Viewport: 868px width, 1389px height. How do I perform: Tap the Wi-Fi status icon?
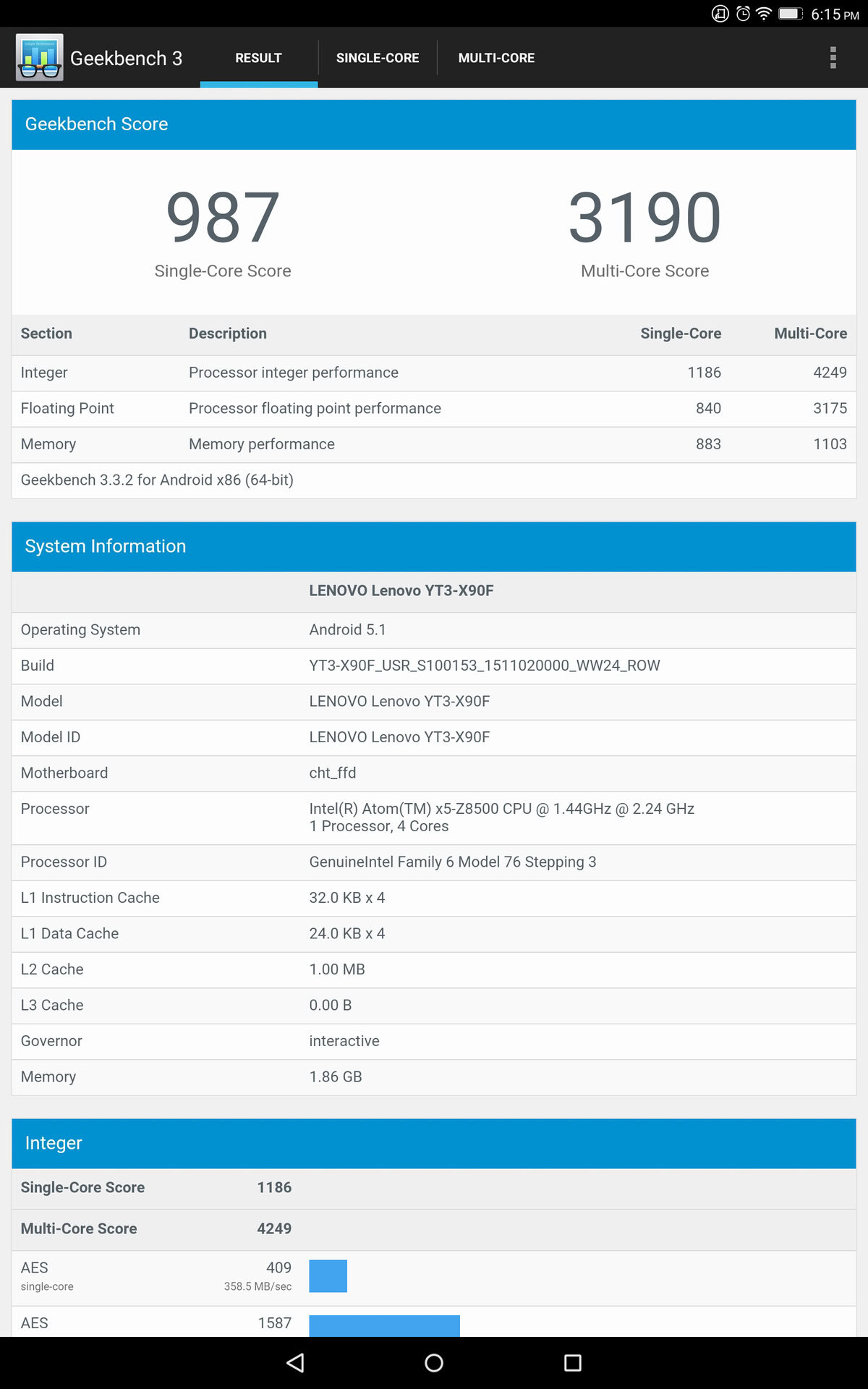[x=764, y=14]
